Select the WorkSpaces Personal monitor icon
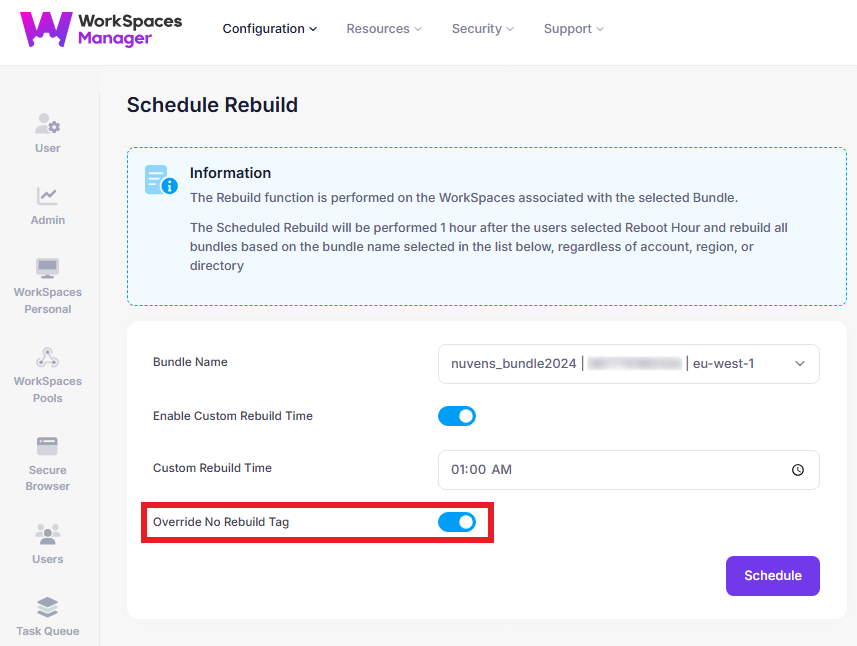Image resolution: width=857 pixels, height=646 pixels. pyautogui.click(x=48, y=268)
